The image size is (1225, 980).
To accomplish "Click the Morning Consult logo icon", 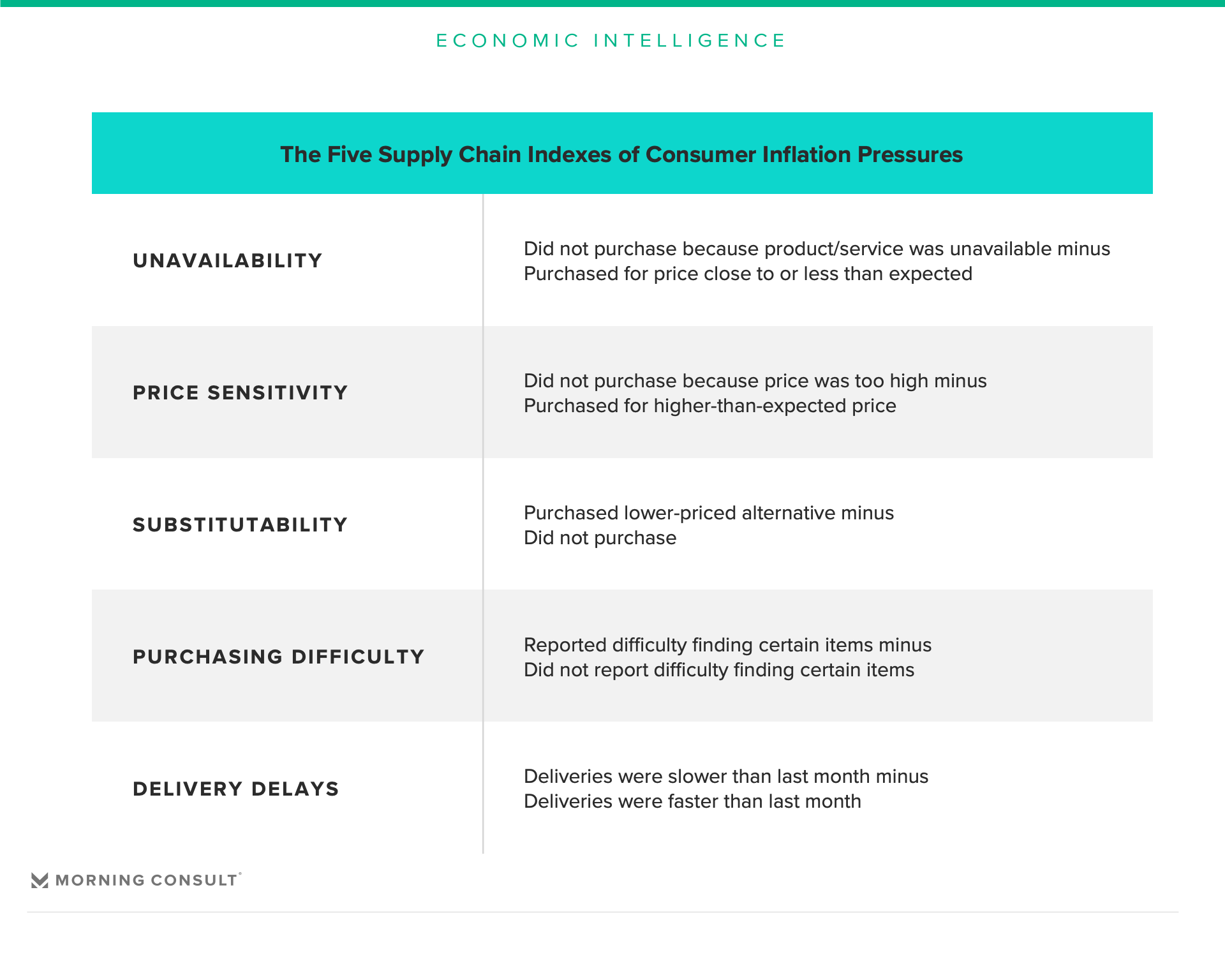I will [40, 880].
